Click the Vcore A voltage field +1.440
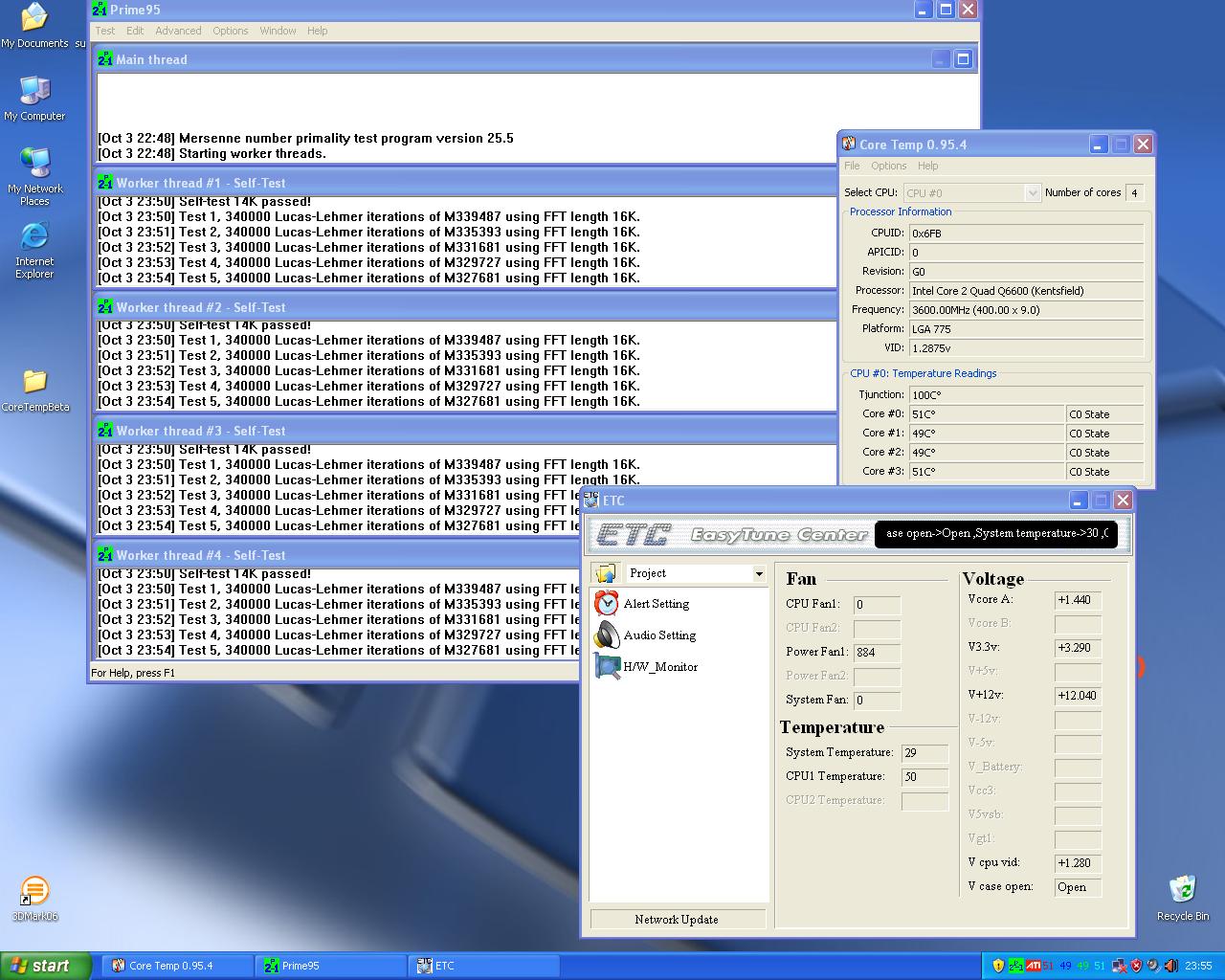This screenshot has width=1225, height=980. tap(1078, 600)
